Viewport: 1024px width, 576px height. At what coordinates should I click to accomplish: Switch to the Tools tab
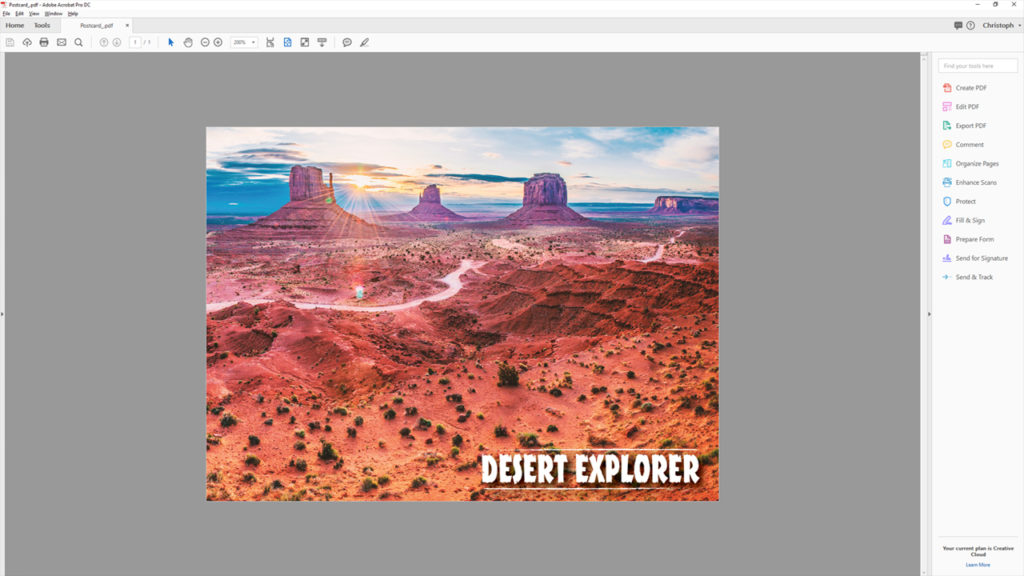(x=42, y=25)
